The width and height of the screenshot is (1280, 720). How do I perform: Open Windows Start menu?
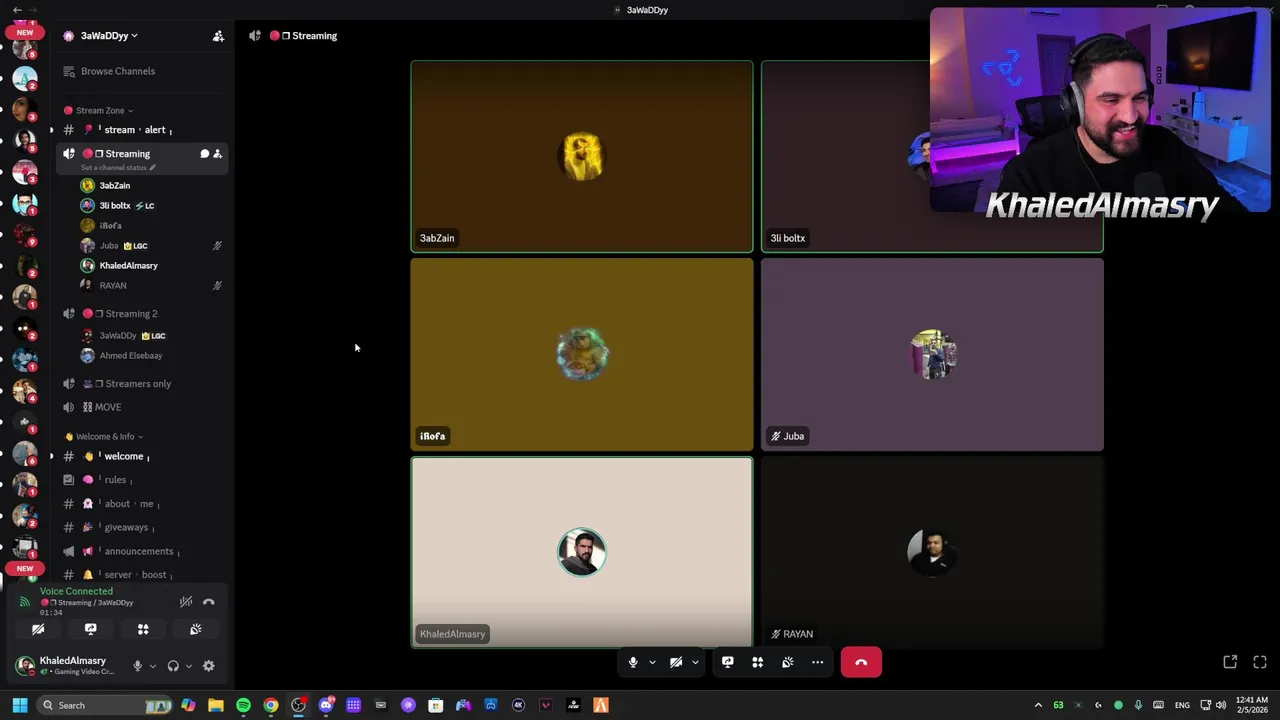click(19, 705)
